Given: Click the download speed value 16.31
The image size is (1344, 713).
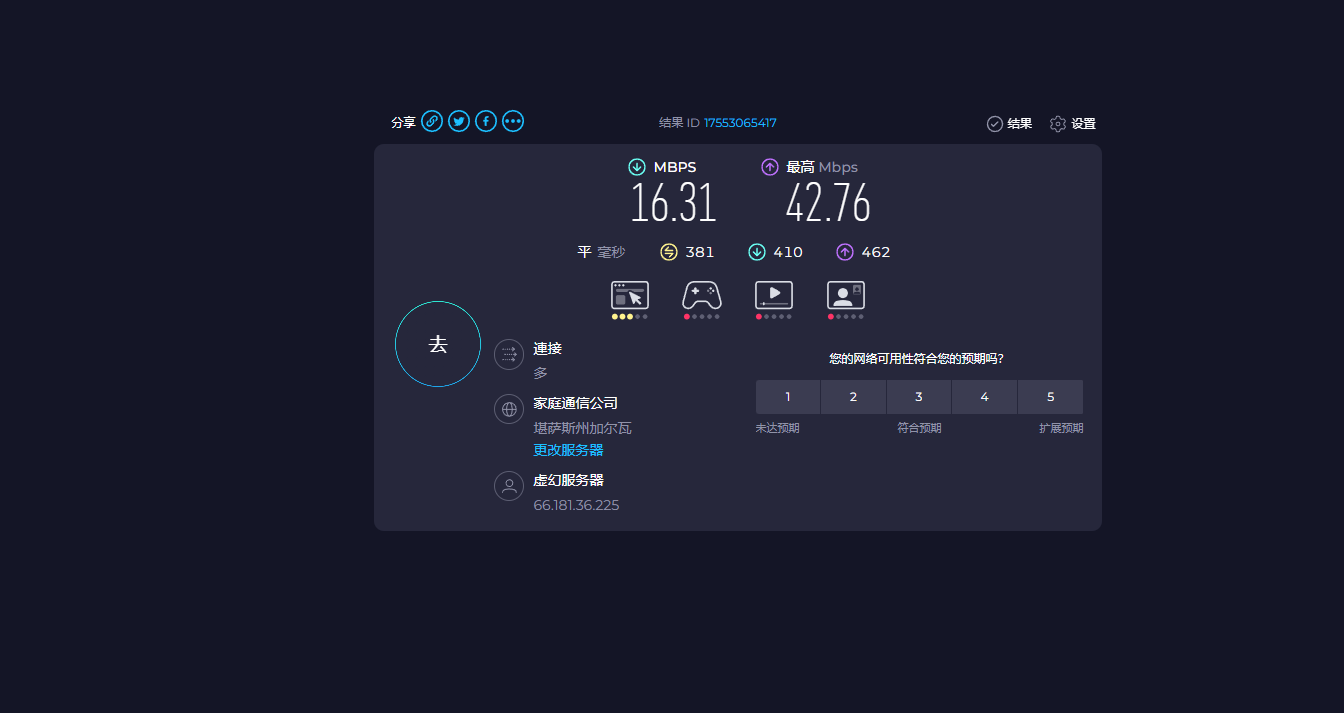Looking at the screenshot, I should (674, 204).
